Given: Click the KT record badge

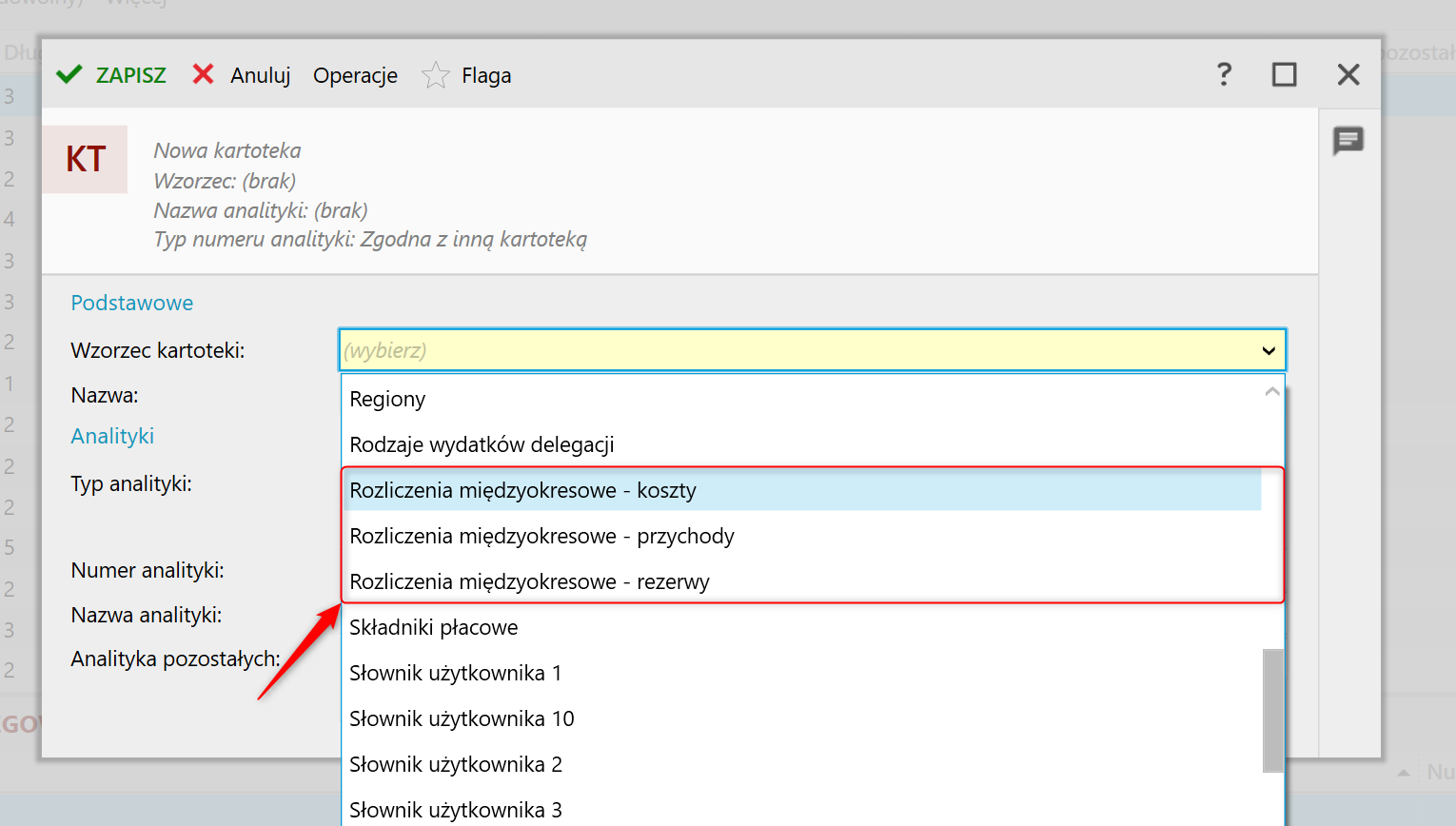Looking at the screenshot, I should coord(86,159).
